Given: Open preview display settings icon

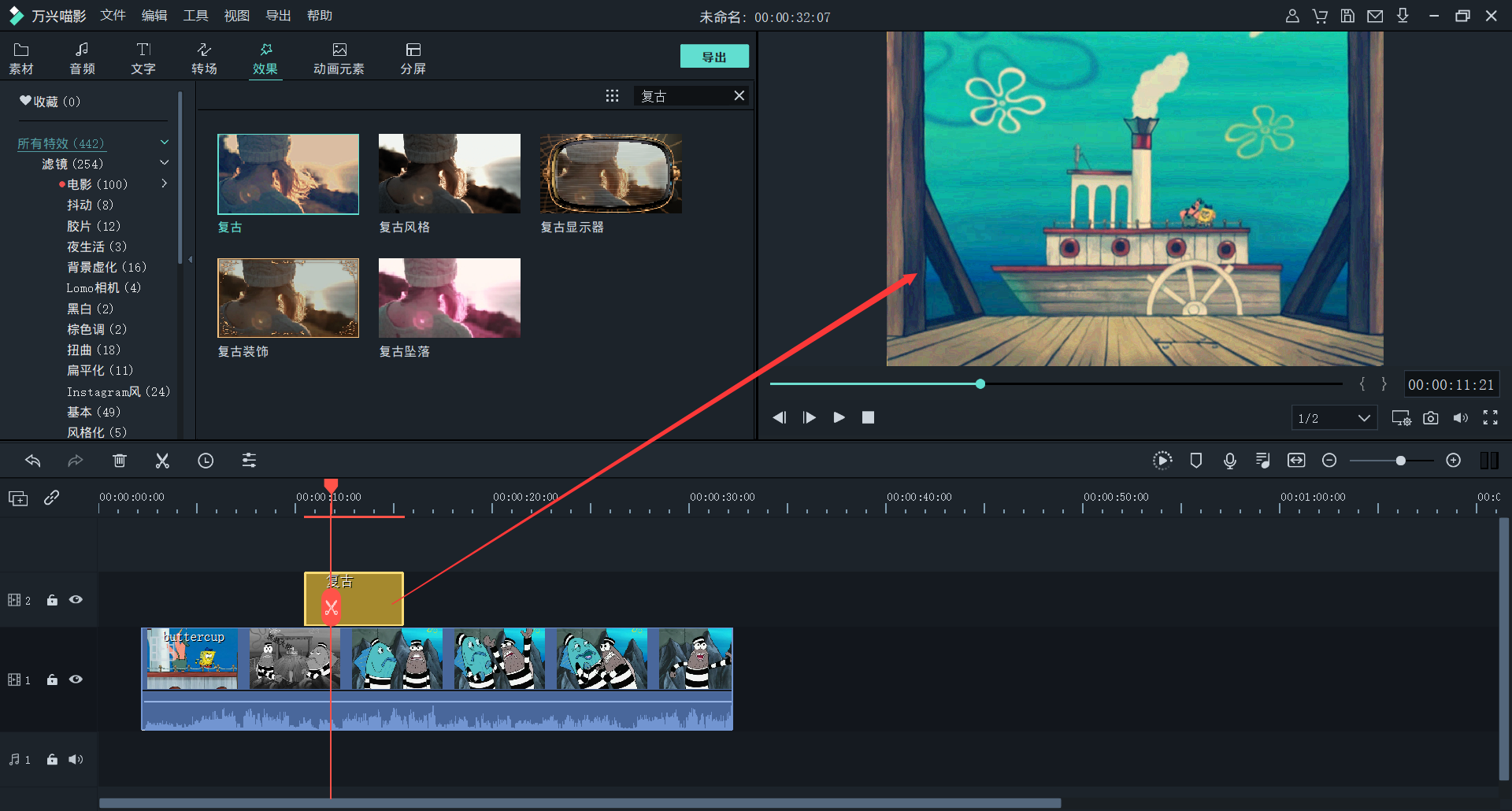Looking at the screenshot, I should (x=1401, y=418).
